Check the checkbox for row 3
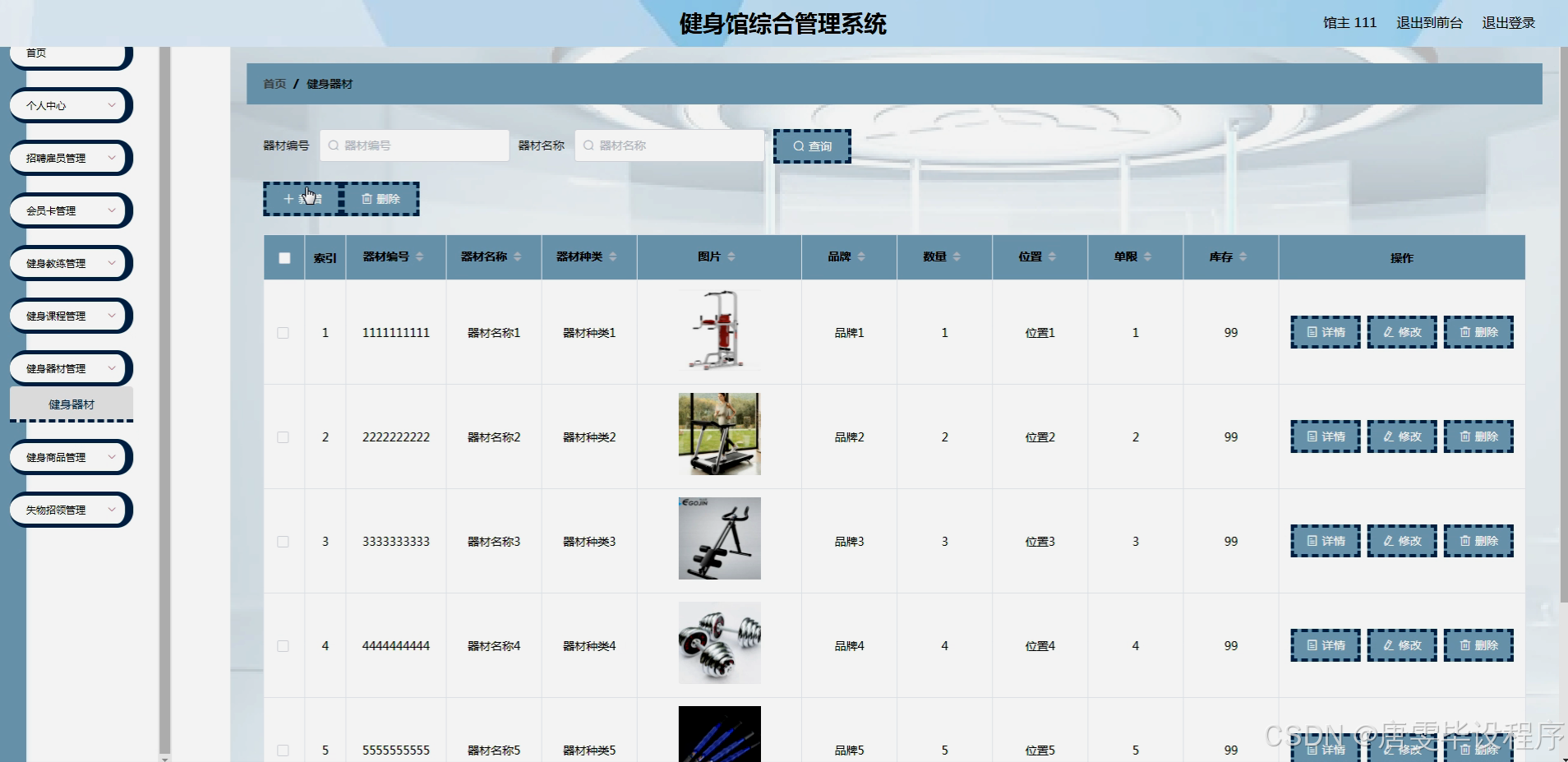The width and height of the screenshot is (1568, 762). coord(284,542)
